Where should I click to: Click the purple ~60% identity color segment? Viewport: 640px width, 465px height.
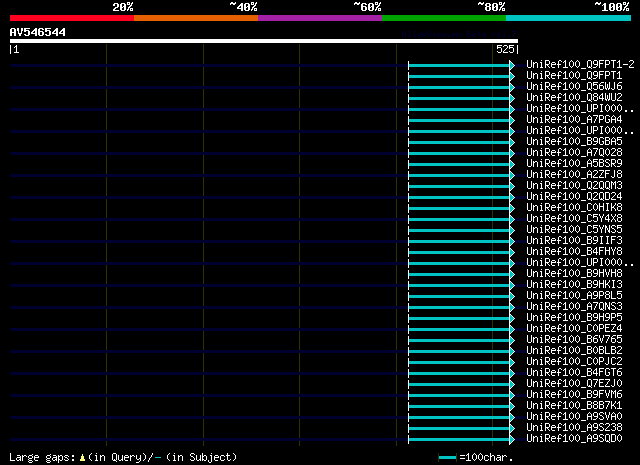[320, 18]
